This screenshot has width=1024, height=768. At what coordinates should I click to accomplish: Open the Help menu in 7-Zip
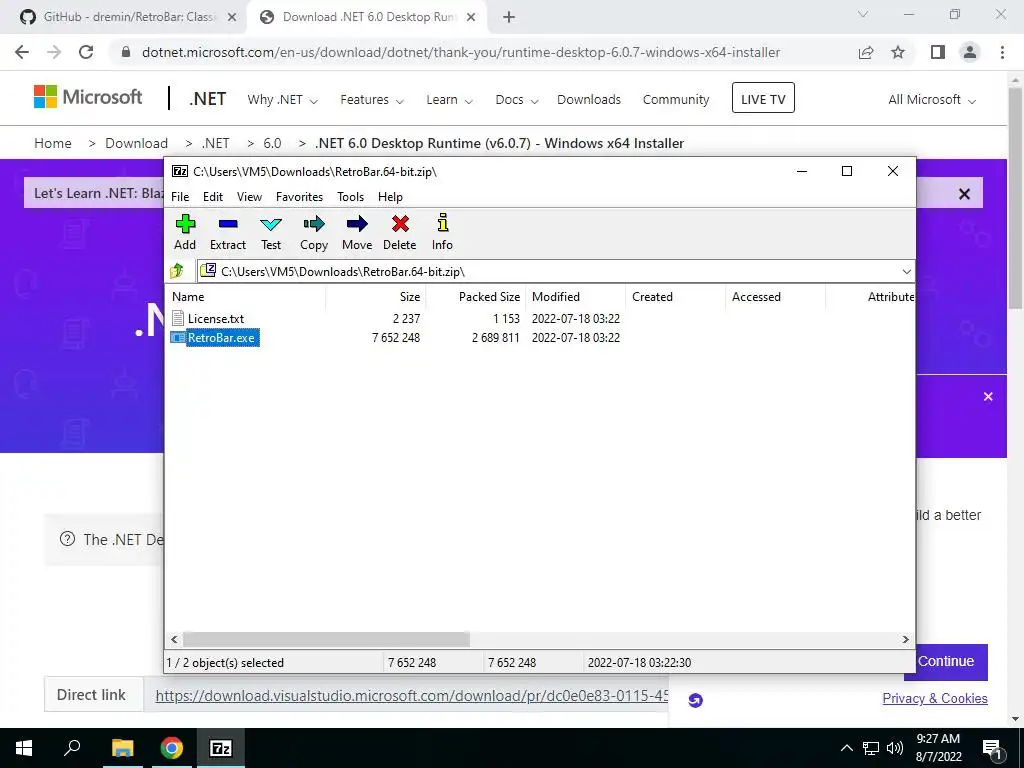point(390,197)
